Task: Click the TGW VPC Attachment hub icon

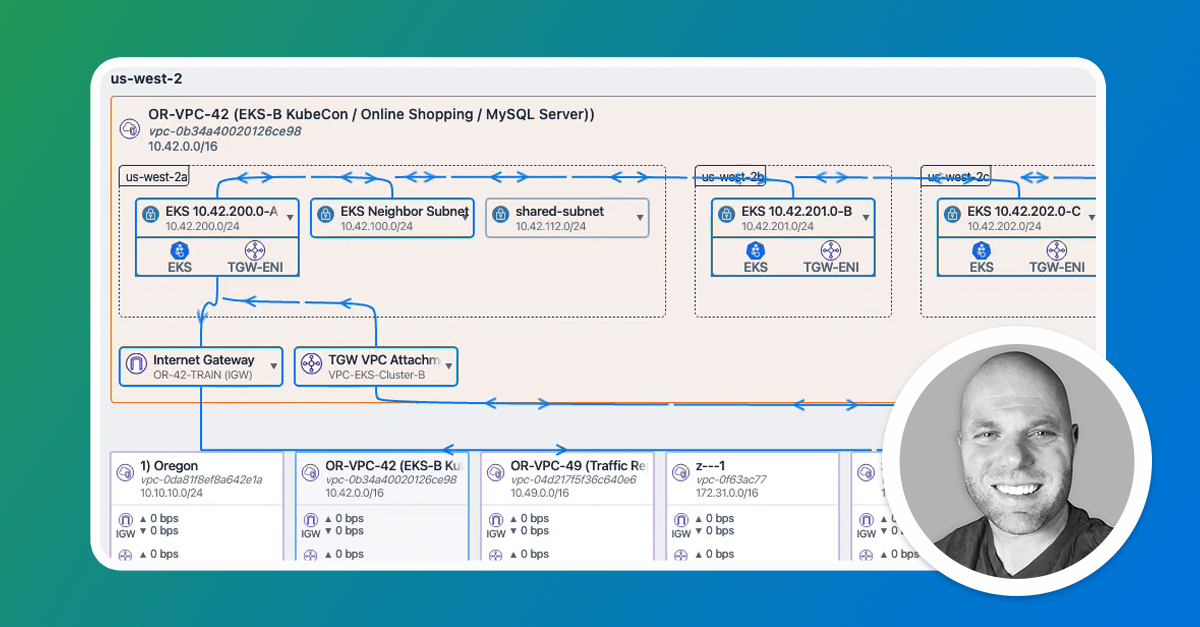Action: point(310,366)
